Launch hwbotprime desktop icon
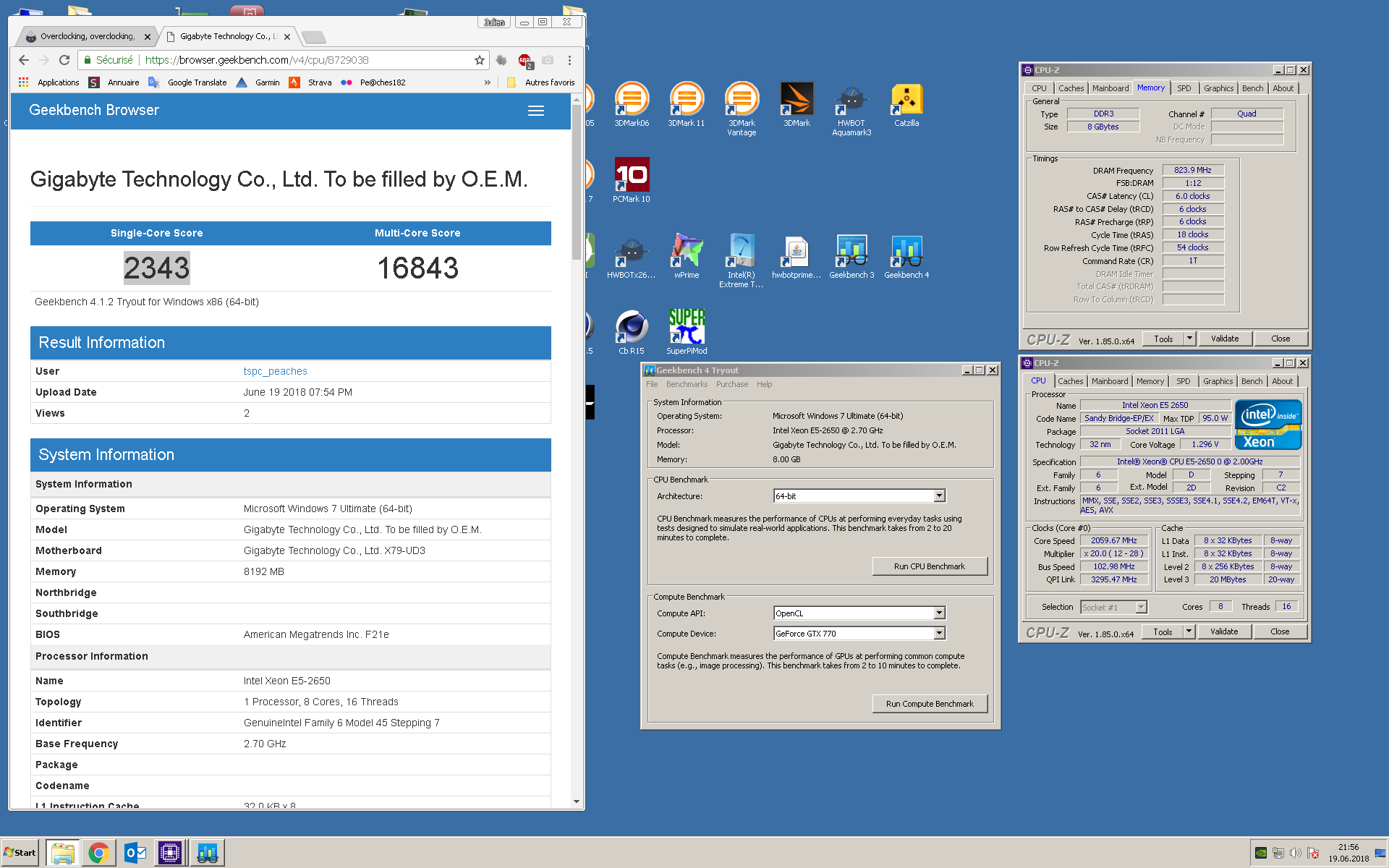1389x868 pixels. coord(797,257)
